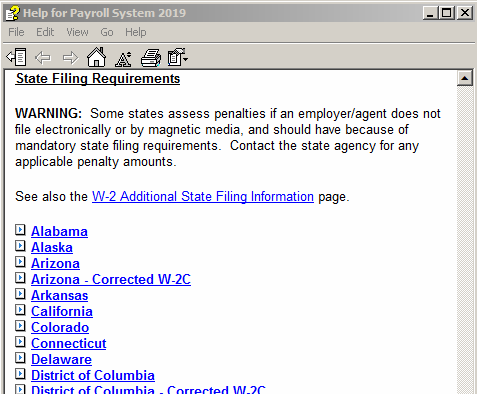
Task: Change font size with the A icon
Action: 123,59
